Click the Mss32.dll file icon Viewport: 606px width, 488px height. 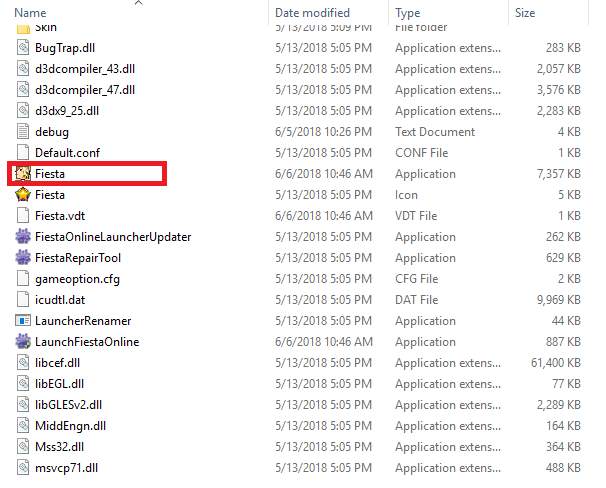(x=23, y=447)
